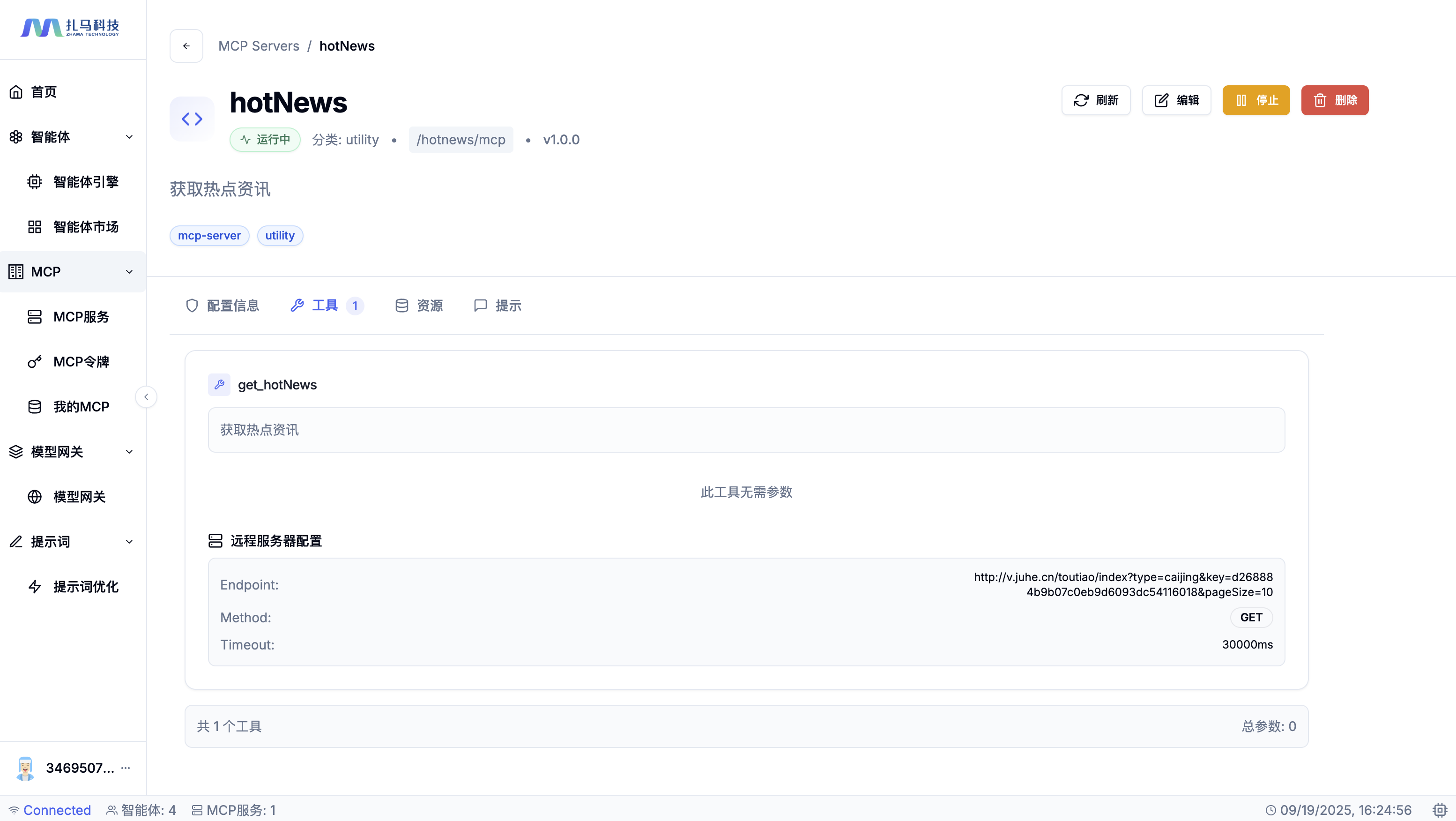Collapse the 提示词 sidebar group
1456x821 pixels.
129,542
